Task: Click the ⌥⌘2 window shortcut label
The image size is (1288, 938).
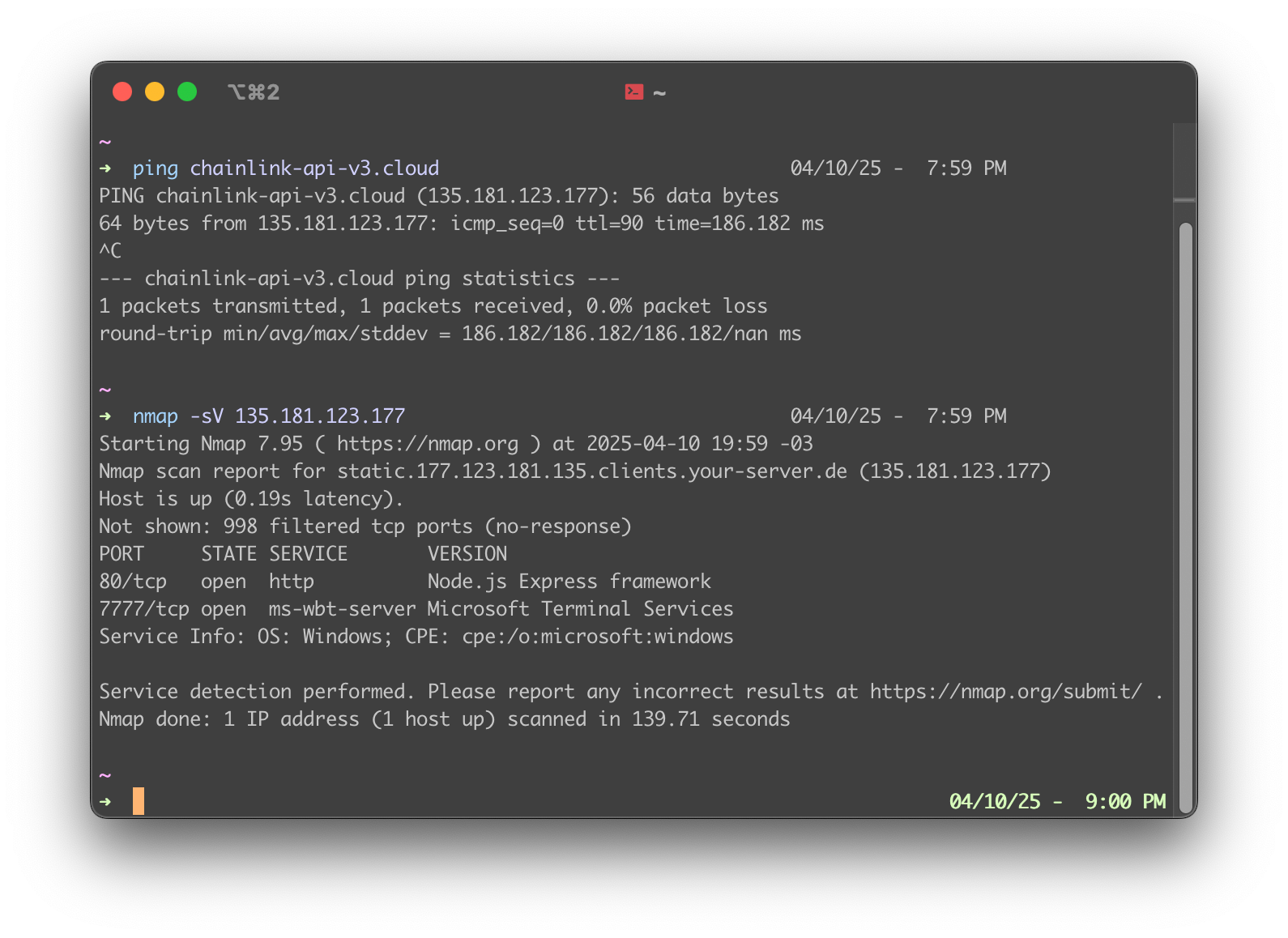Action: [x=254, y=92]
